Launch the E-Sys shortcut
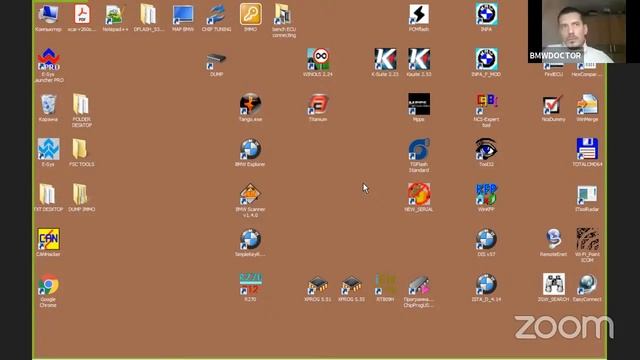The height and width of the screenshot is (360, 640). 48,149
